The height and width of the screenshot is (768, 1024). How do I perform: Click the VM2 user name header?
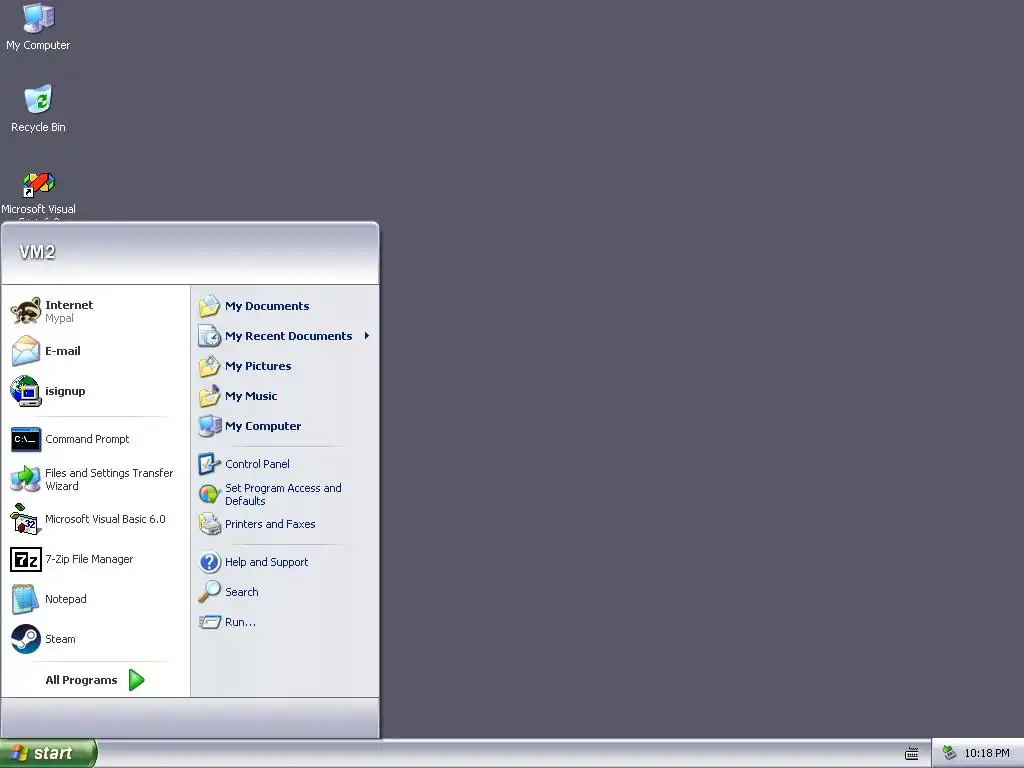[37, 252]
